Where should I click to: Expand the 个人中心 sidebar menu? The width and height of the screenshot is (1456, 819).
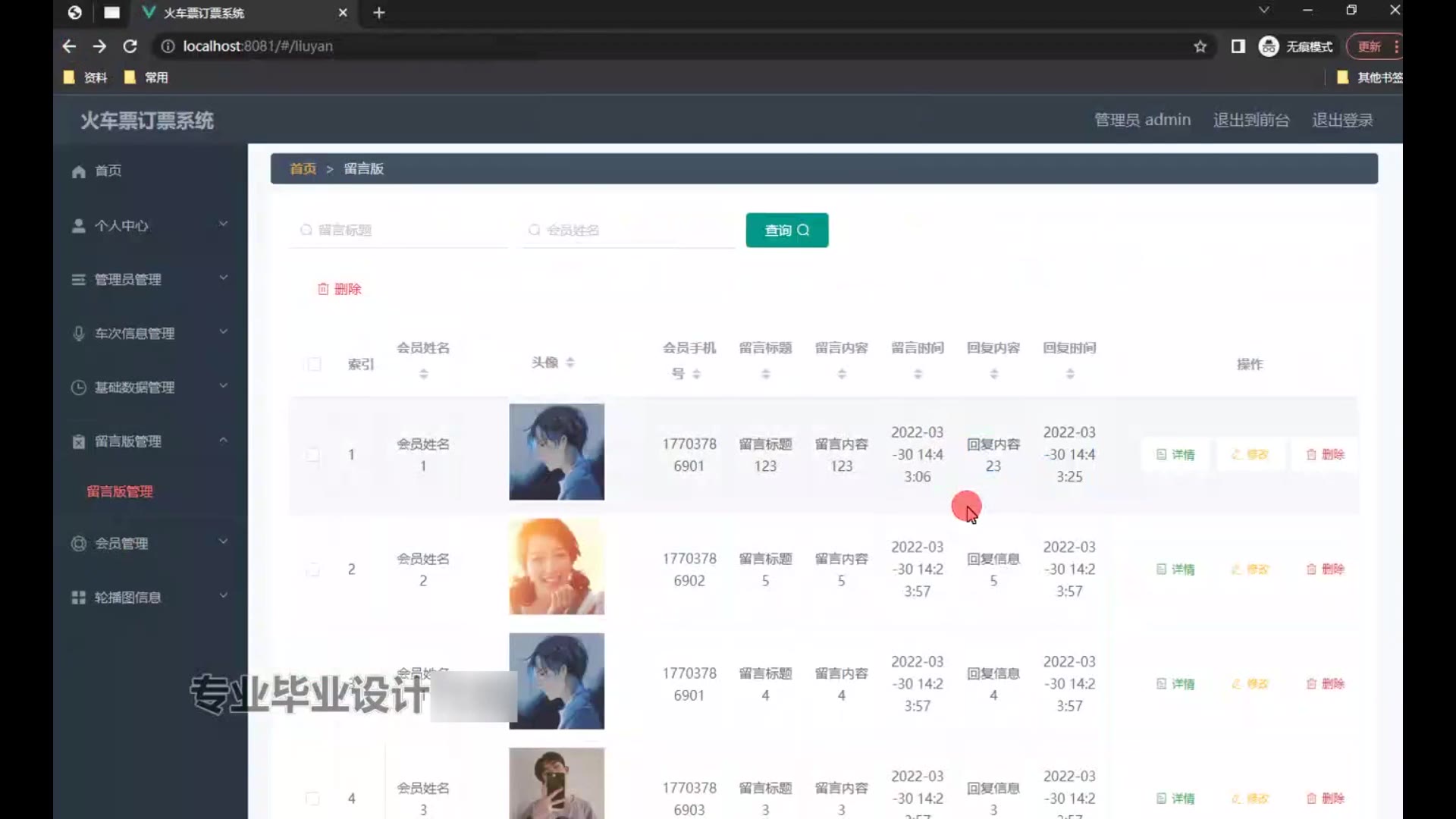[x=223, y=224]
